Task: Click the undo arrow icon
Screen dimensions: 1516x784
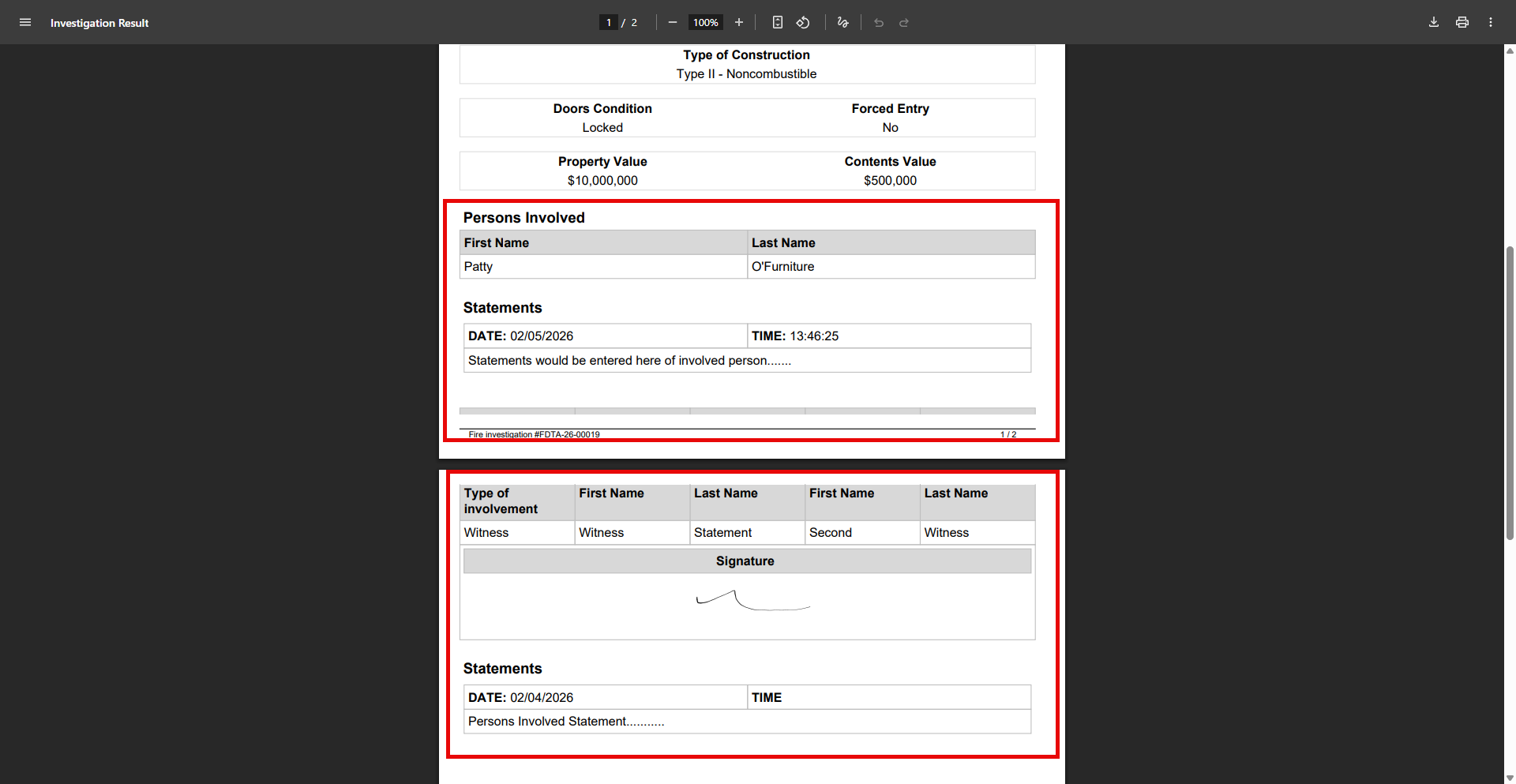Action: (x=879, y=22)
